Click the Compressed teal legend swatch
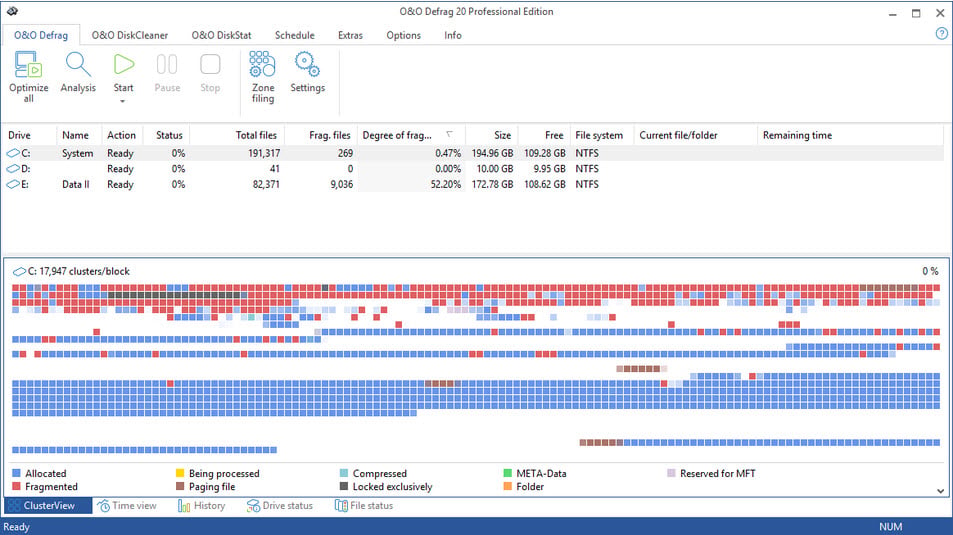The width and height of the screenshot is (953, 535). [x=344, y=473]
